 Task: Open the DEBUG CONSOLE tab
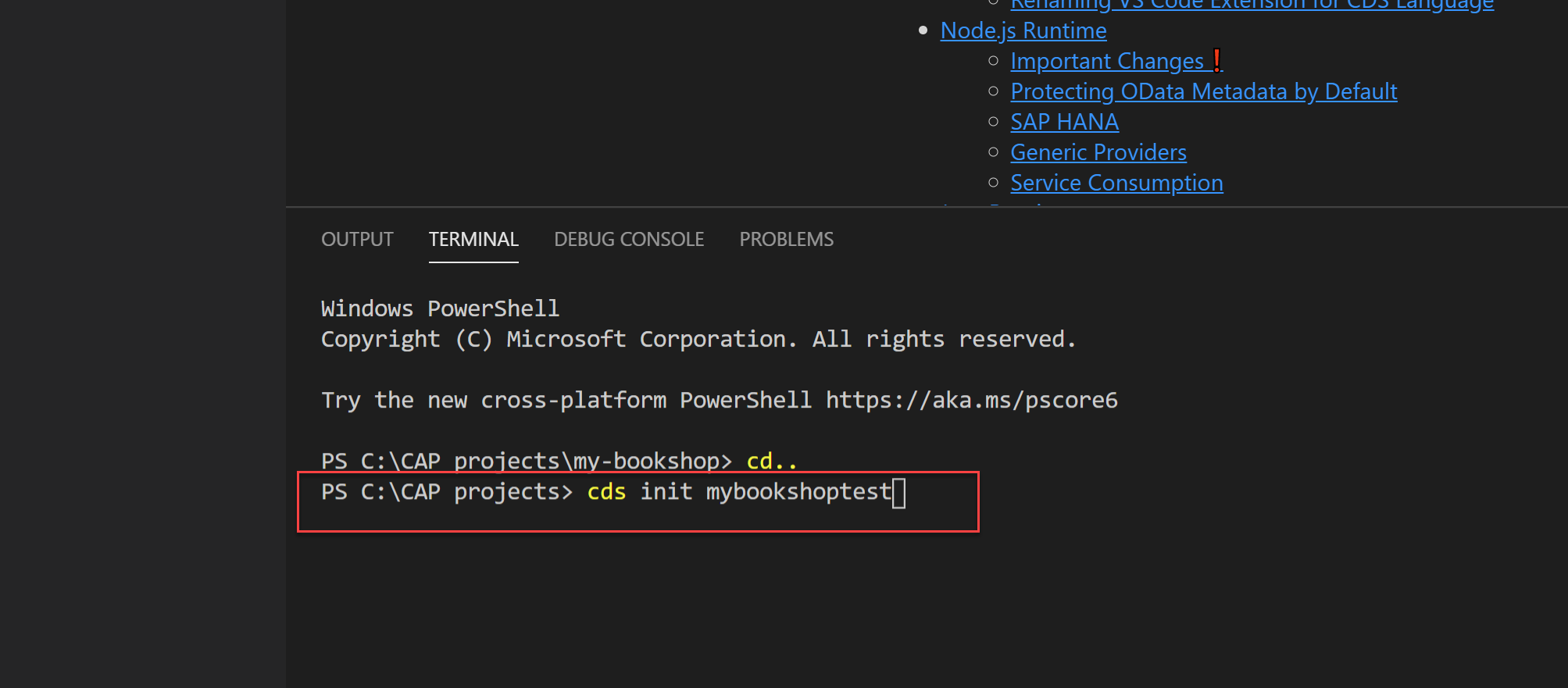(x=629, y=239)
